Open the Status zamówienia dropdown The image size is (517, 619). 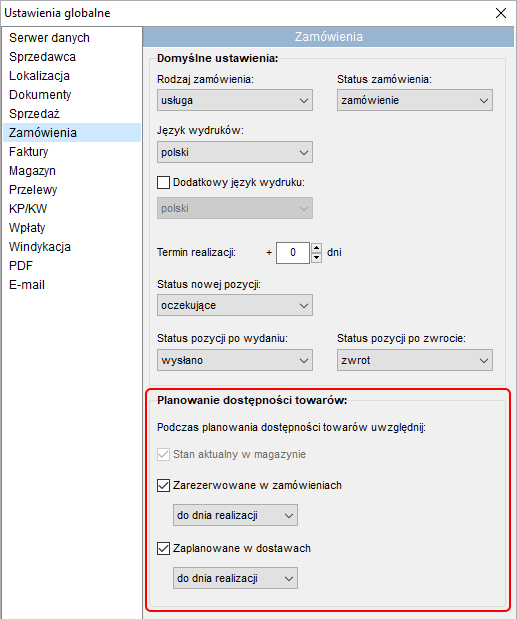pos(415,100)
